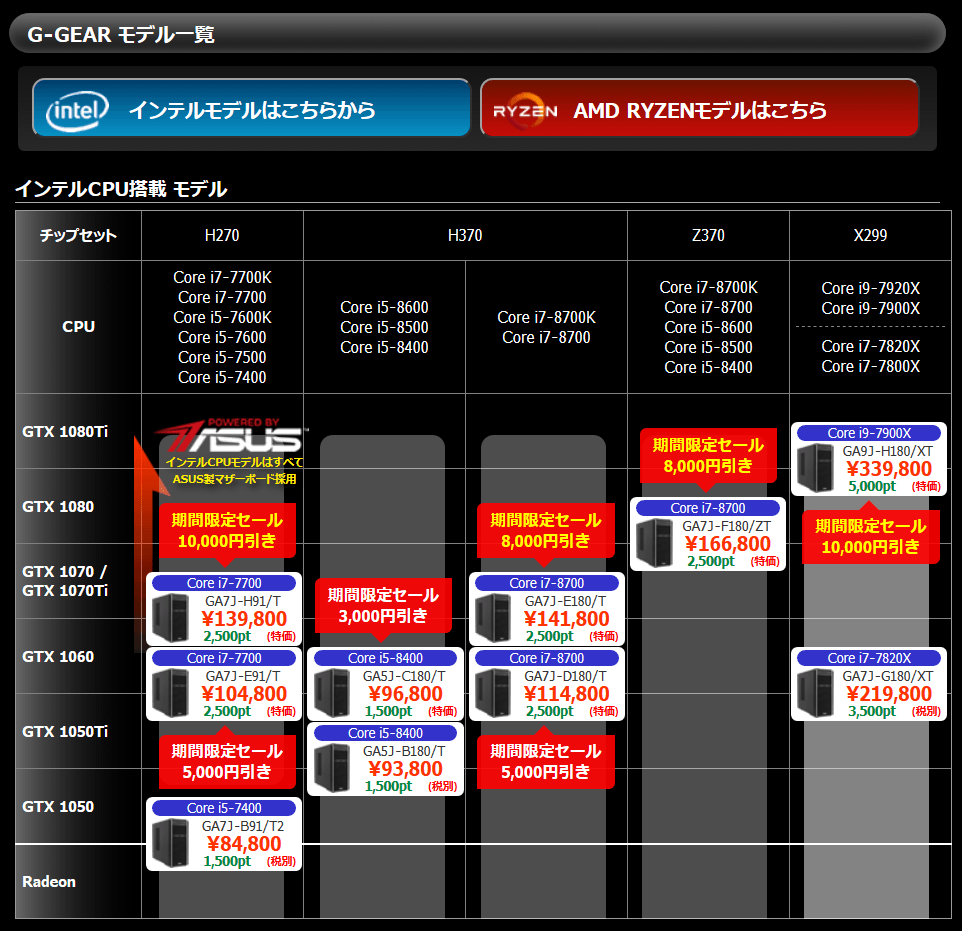Click the ¥104,800 price
Image resolution: width=962 pixels, height=931 pixels.
pos(244,693)
